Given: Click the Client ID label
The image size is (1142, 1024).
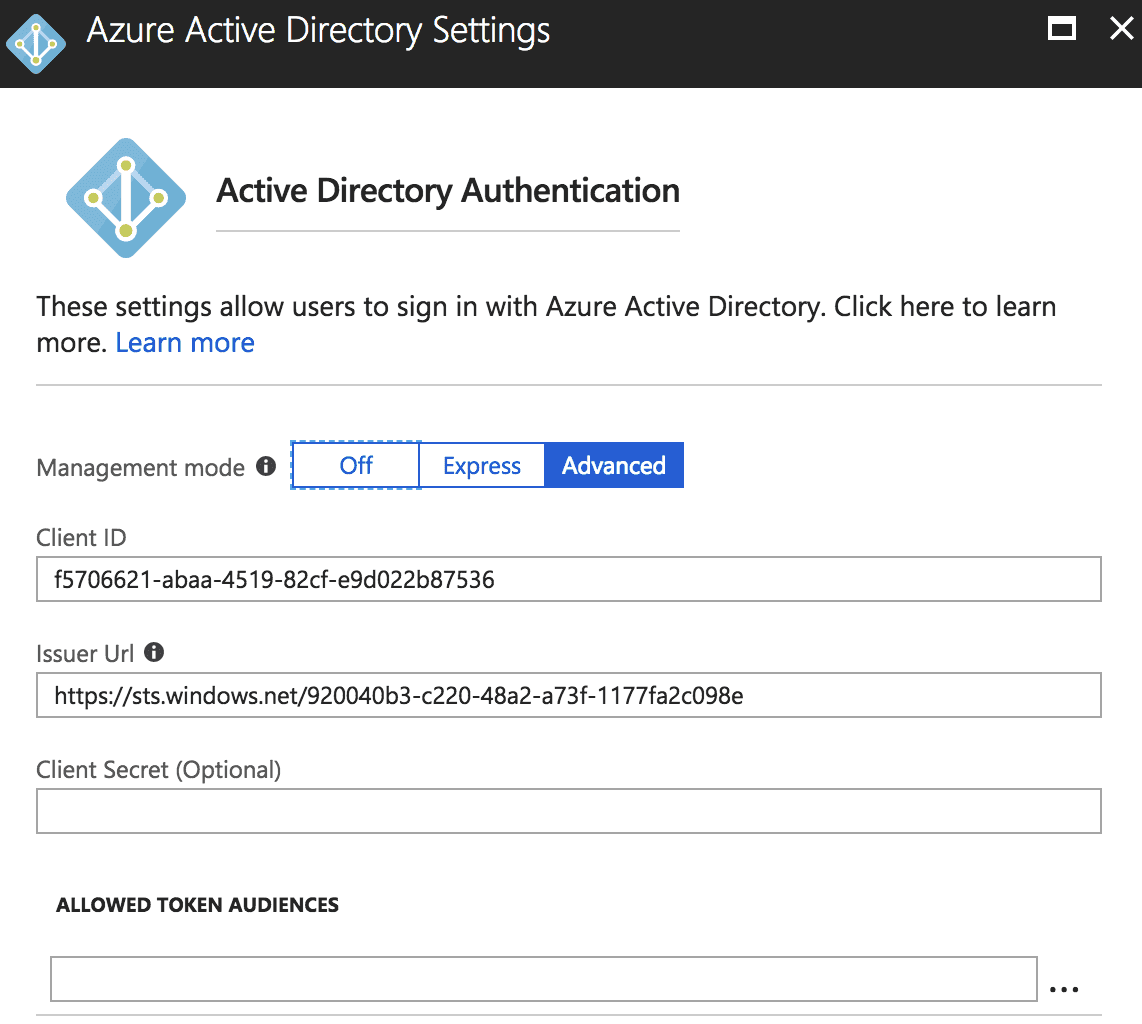Looking at the screenshot, I should coord(82,537).
